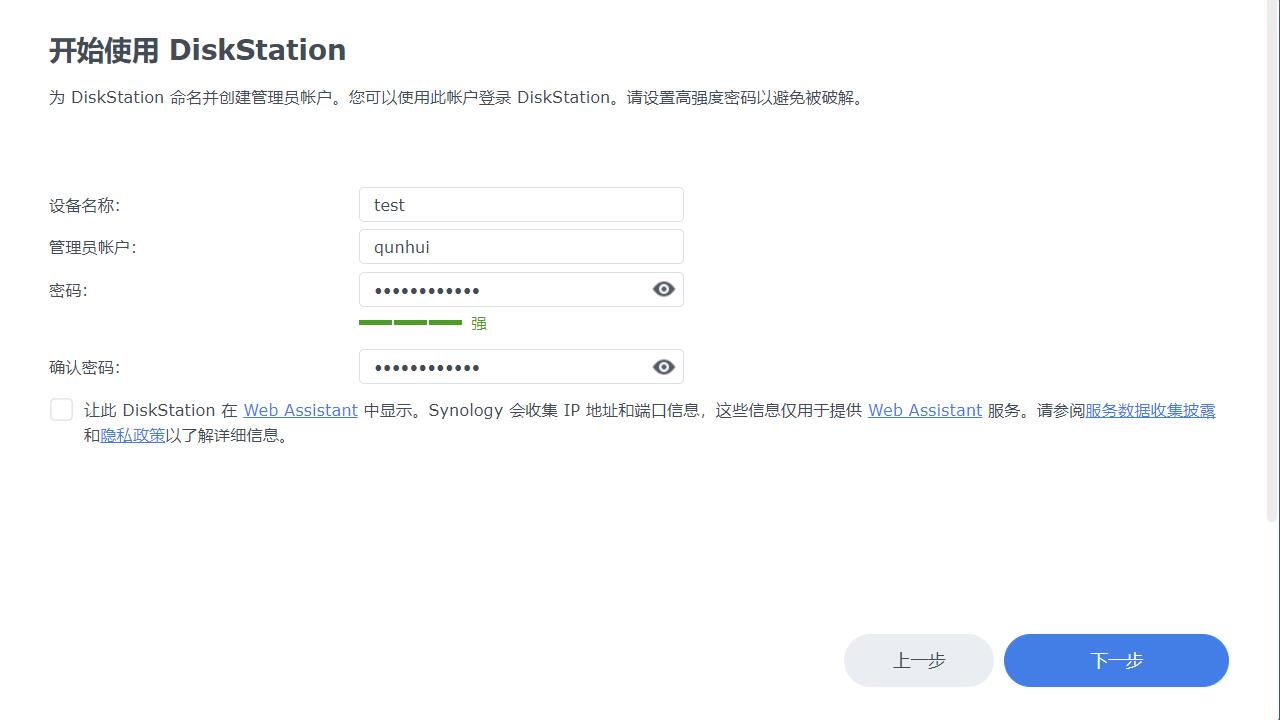Open the 隐私政策 link
This screenshot has width=1280, height=720.
pos(131,435)
